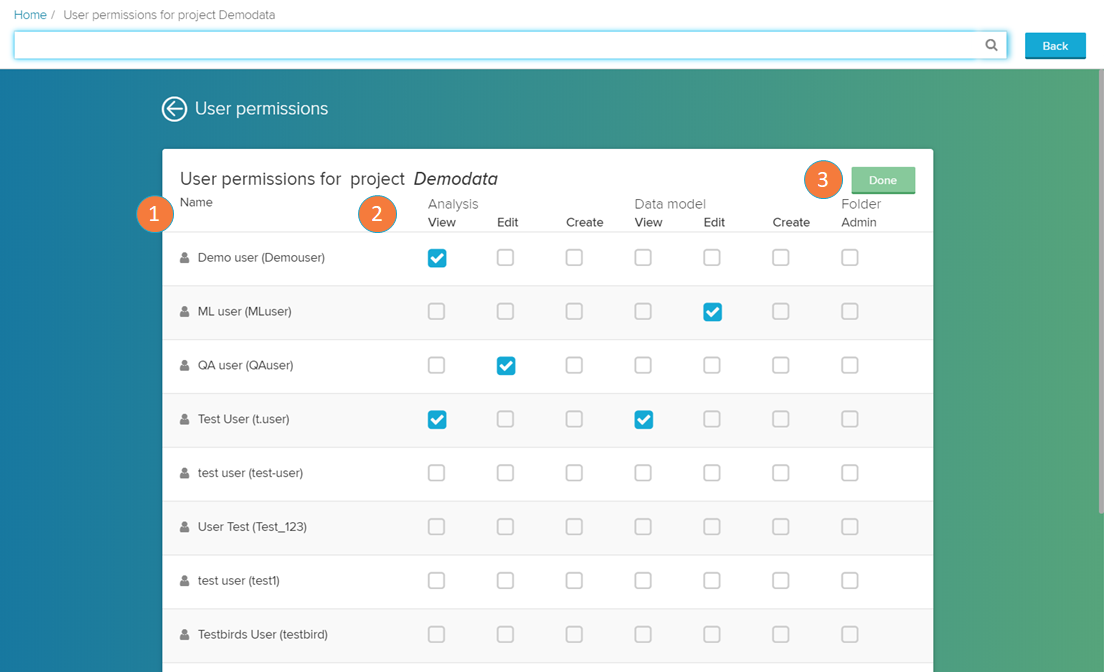1104x672 pixels.
Task: Uncheck Analysis View for Demo user
Action: click(x=437, y=258)
